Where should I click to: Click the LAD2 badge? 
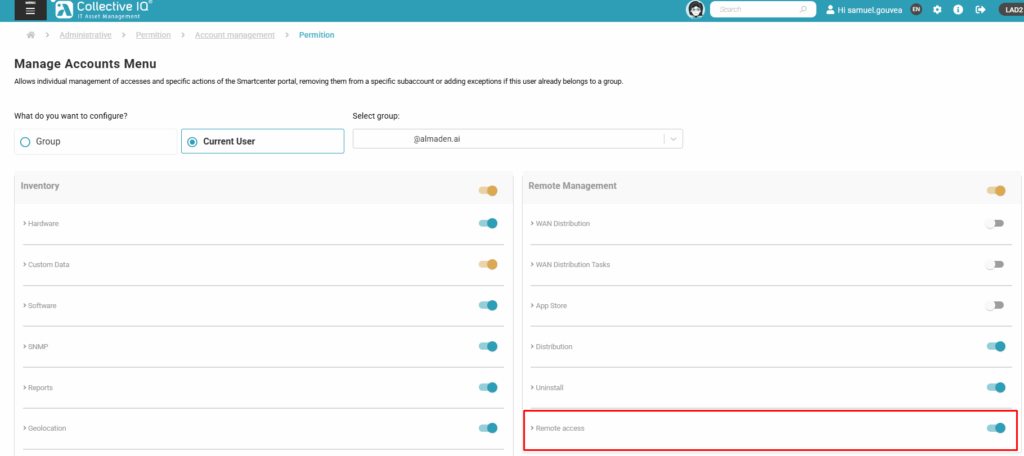1012,10
